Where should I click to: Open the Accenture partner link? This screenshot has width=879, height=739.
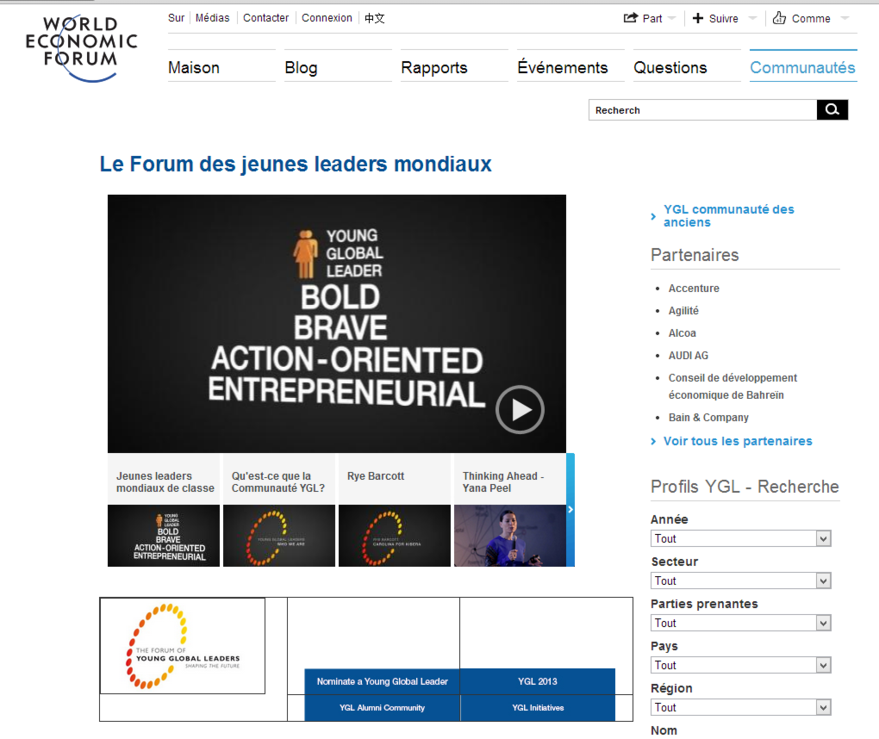click(694, 288)
